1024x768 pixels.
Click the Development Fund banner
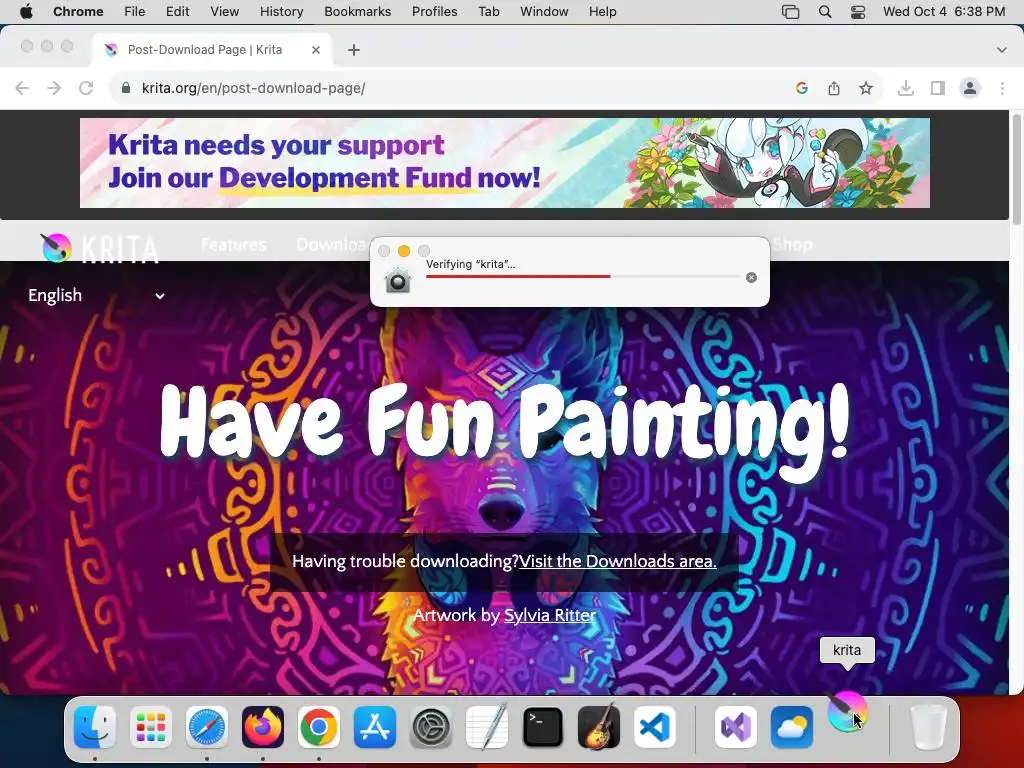(505, 163)
